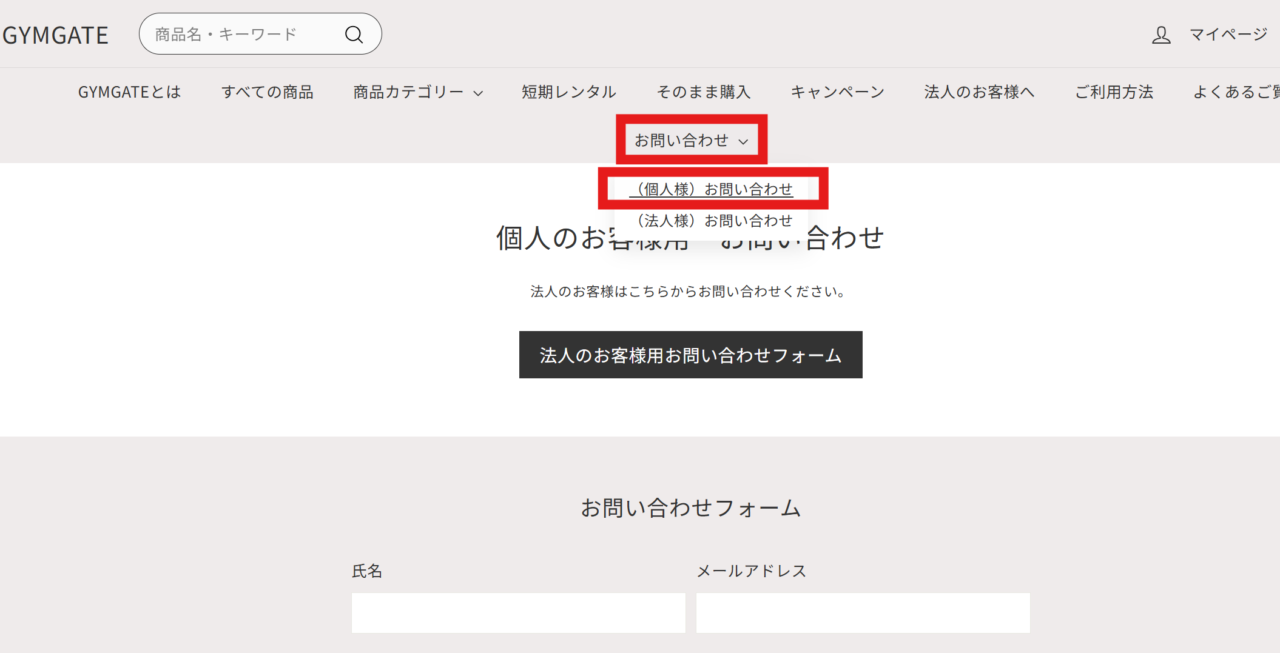
Task: Click the 氏名 text input
Action: 518,613
